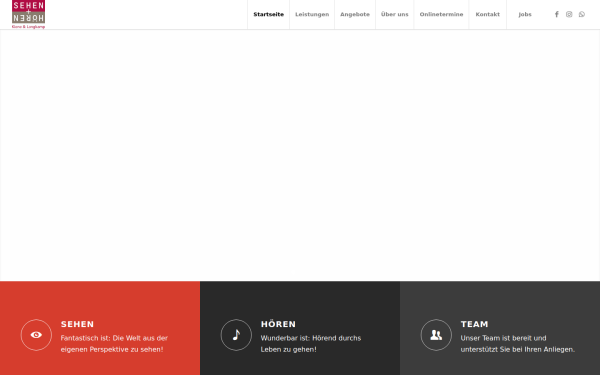
Task: Click text 'Leben zu gehen!'
Action: coord(289,349)
